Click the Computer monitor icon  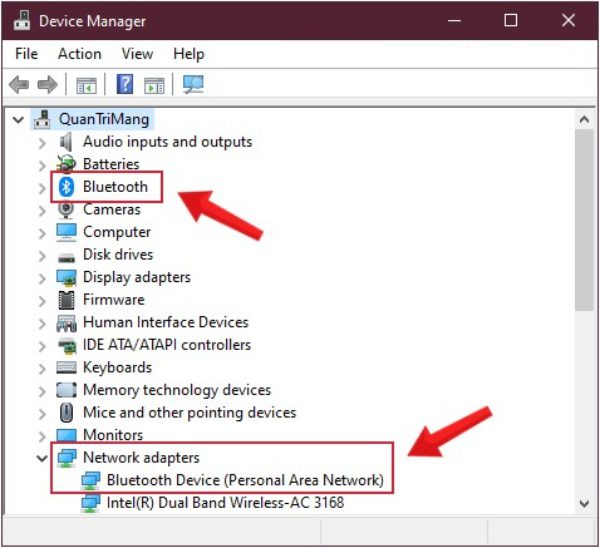coord(66,232)
